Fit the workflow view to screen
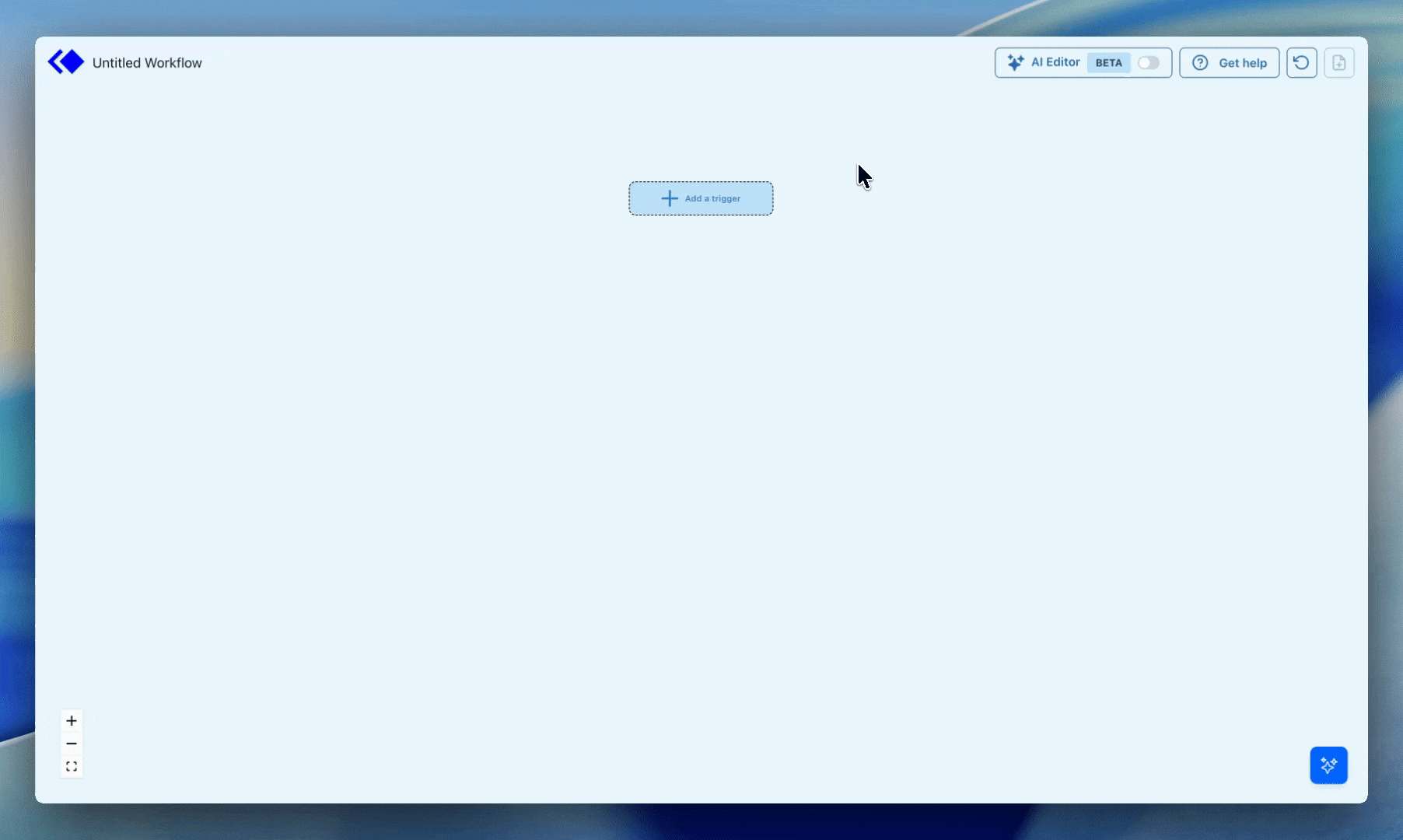Image resolution: width=1403 pixels, height=840 pixels. pyautogui.click(x=72, y=767)
